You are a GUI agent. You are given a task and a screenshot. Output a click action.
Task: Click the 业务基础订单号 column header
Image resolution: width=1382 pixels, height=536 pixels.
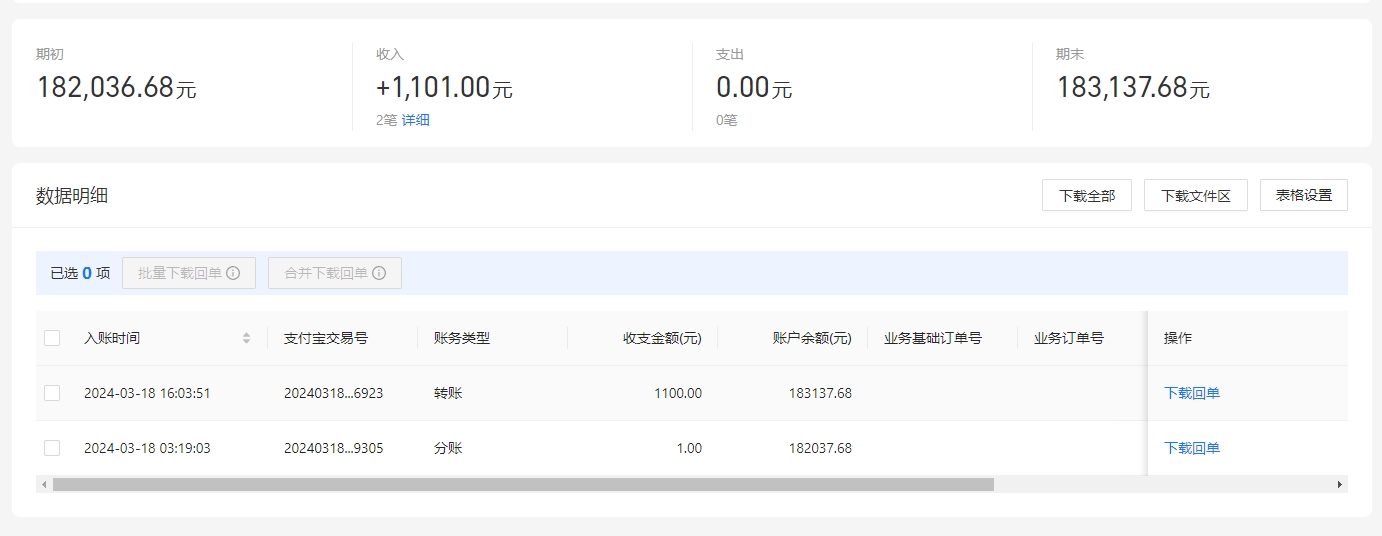coord(933,338)
